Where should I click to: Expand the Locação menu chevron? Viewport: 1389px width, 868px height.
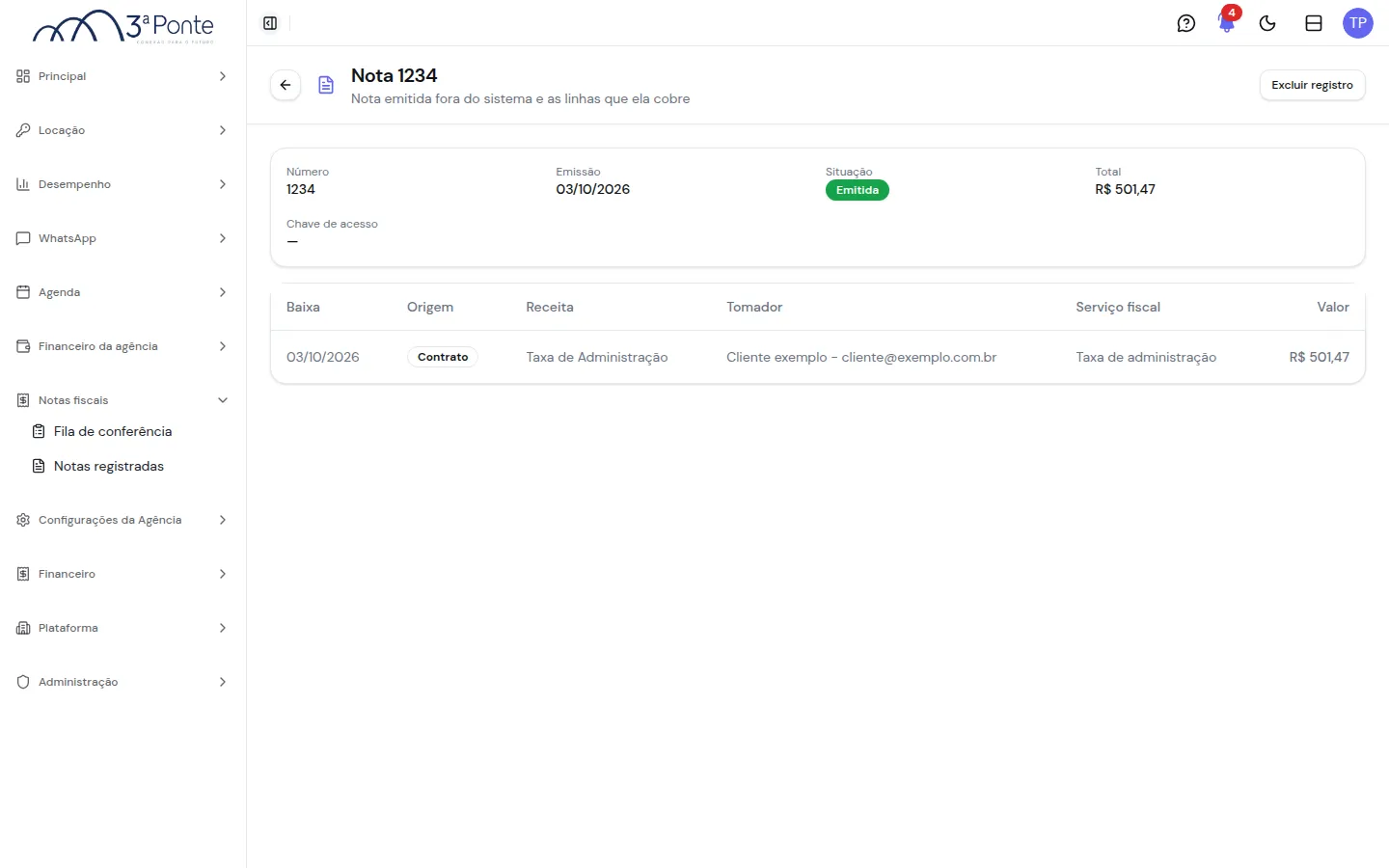click(223, 130)
